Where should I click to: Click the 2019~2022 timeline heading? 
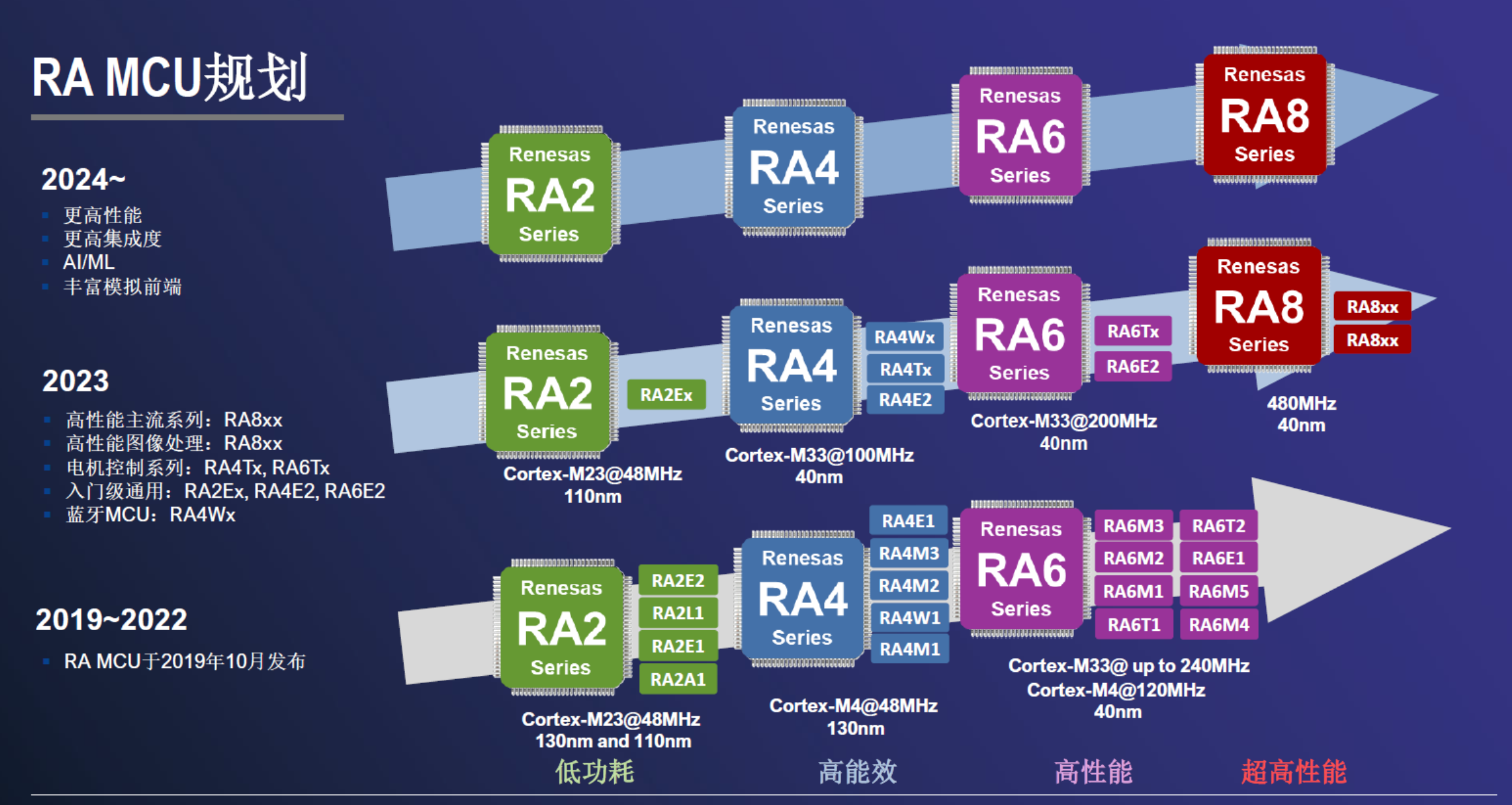(111, 619)
